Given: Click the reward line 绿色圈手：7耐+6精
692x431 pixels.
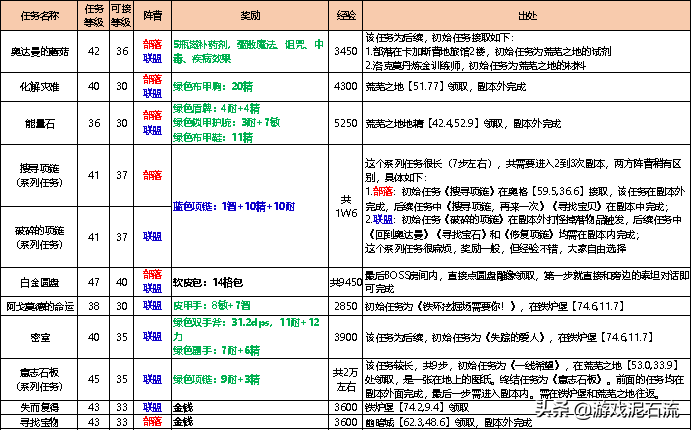Looking at the screenshot, I should point(216,351).
